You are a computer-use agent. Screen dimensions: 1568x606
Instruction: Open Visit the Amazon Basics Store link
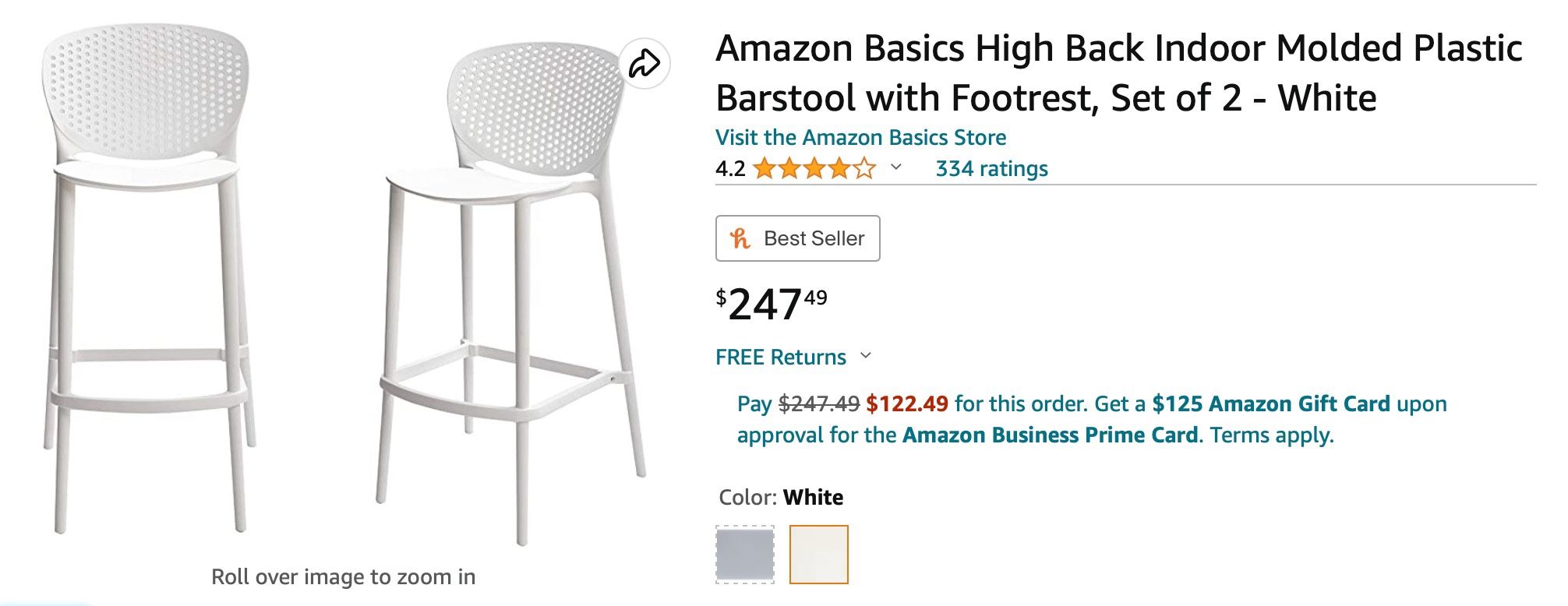point(860,138)
